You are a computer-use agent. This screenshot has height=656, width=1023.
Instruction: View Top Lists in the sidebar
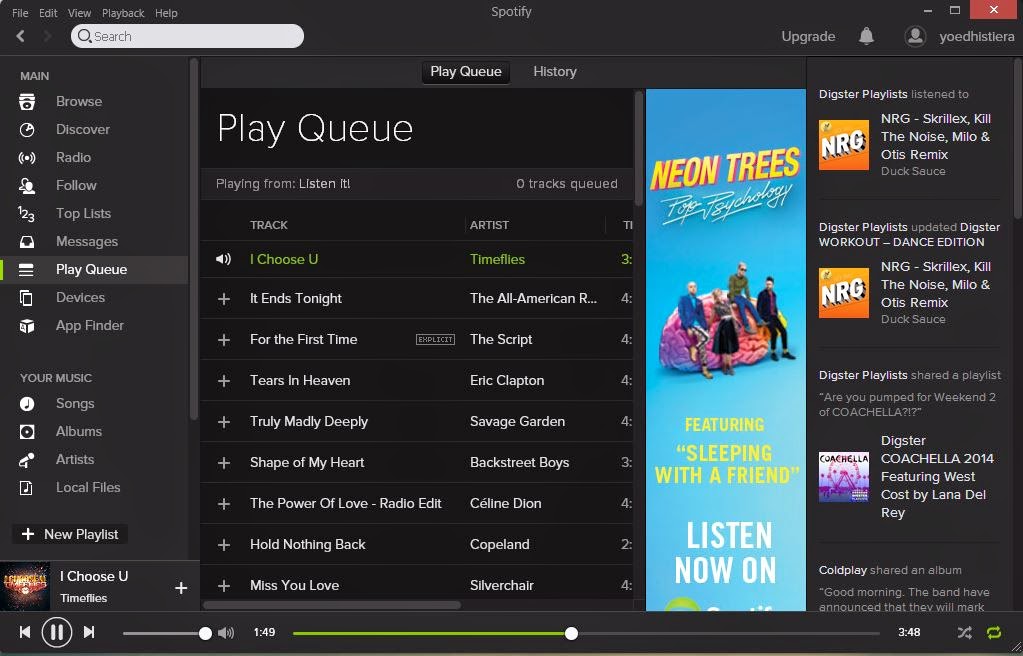coord(82,213)
